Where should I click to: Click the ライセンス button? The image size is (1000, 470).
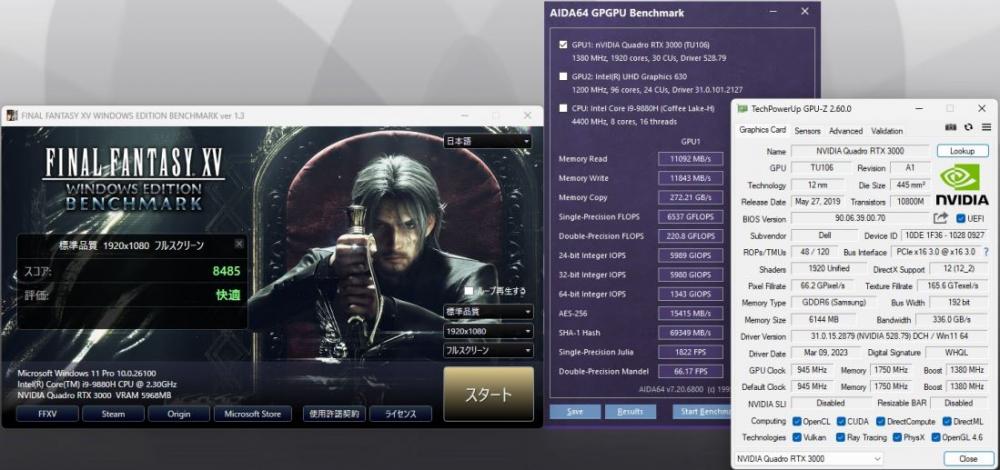(401, 414)
